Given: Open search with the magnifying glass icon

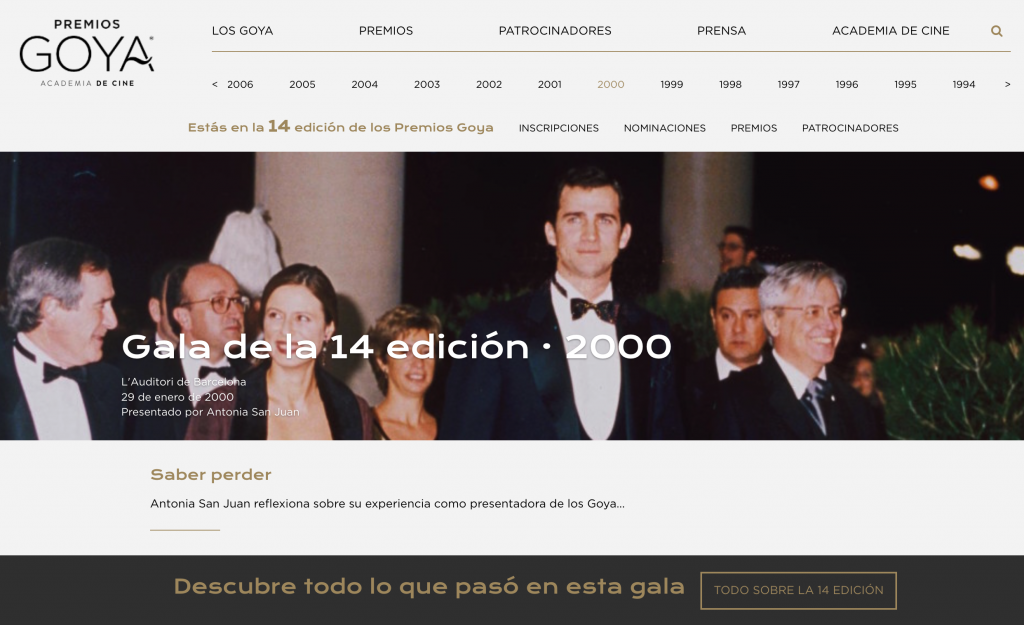Looking at the screenshot, I should 996,31.
